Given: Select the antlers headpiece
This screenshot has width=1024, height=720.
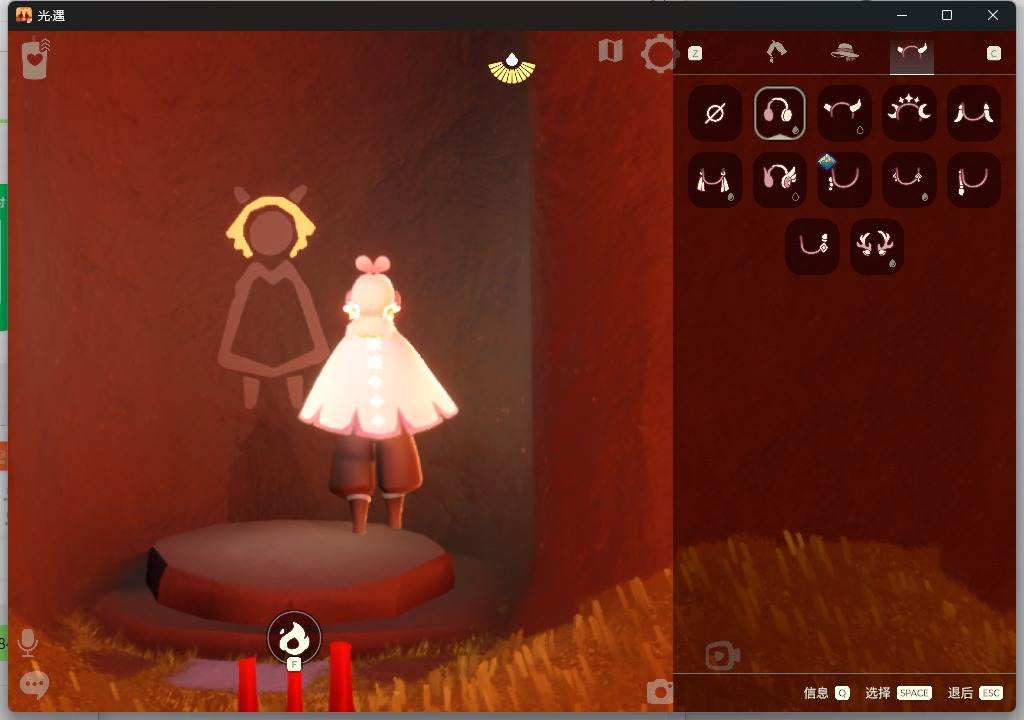Looking at the screenshot, I should click(x=876, y=246).
